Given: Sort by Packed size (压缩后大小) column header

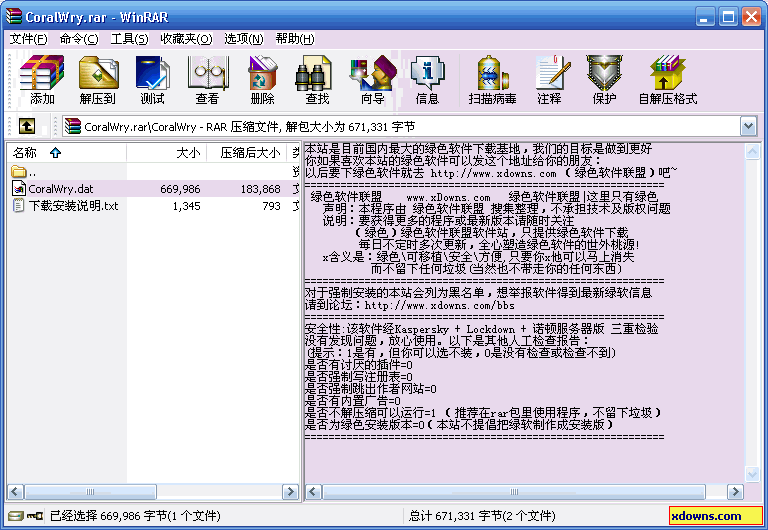Looking at the screenshot, I should tap(247, 153).
